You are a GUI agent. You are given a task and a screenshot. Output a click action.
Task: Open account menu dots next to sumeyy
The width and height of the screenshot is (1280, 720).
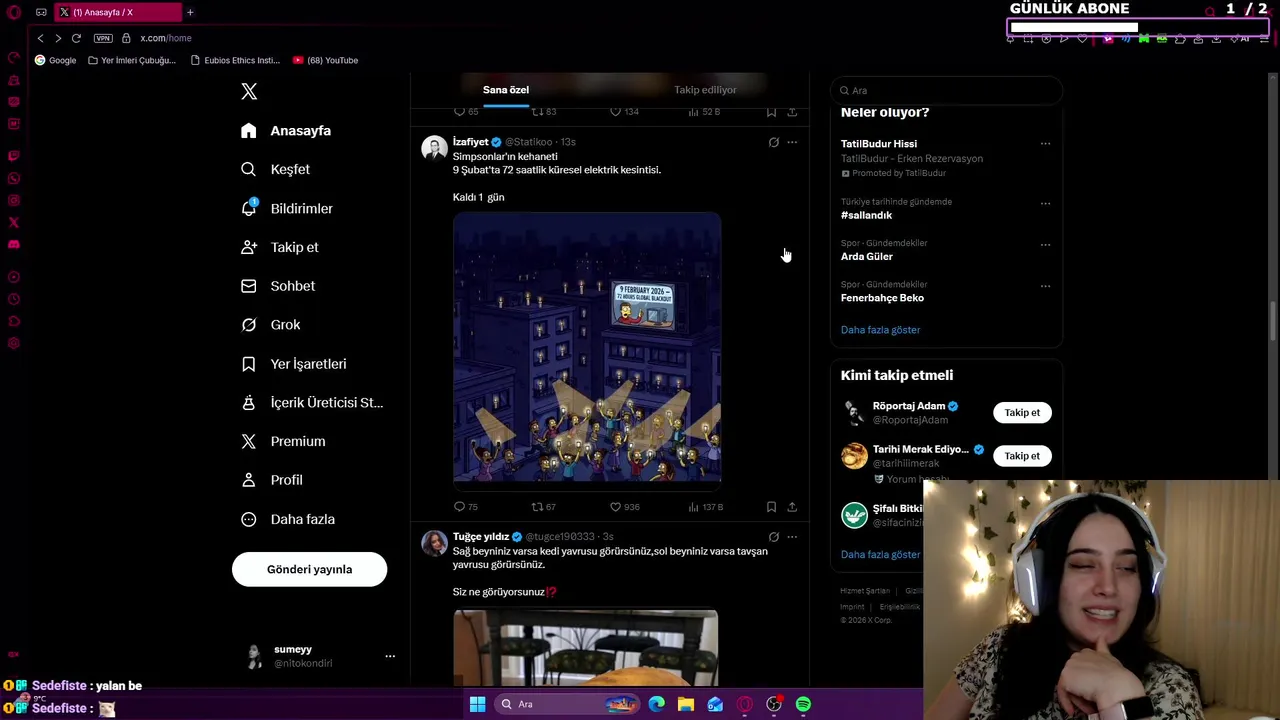point(390,656)
